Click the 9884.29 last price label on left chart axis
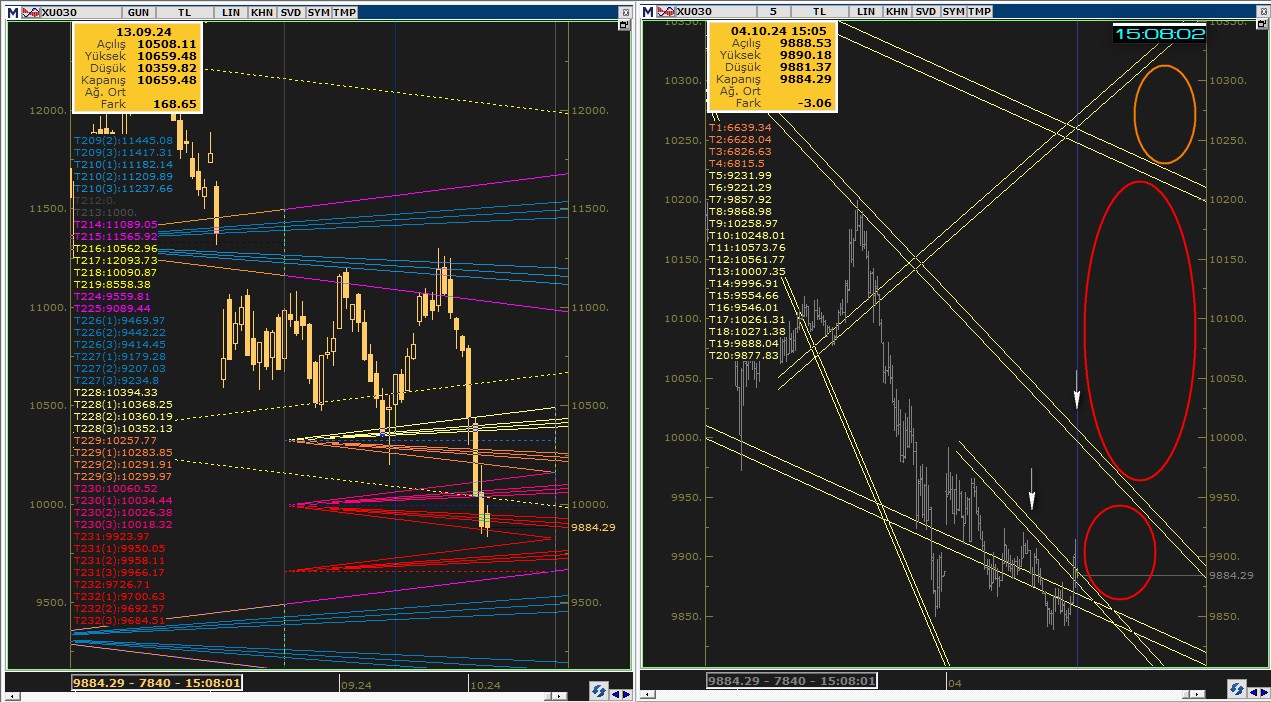This screenshot has height=702, width=1271. (x=593, y=527)
